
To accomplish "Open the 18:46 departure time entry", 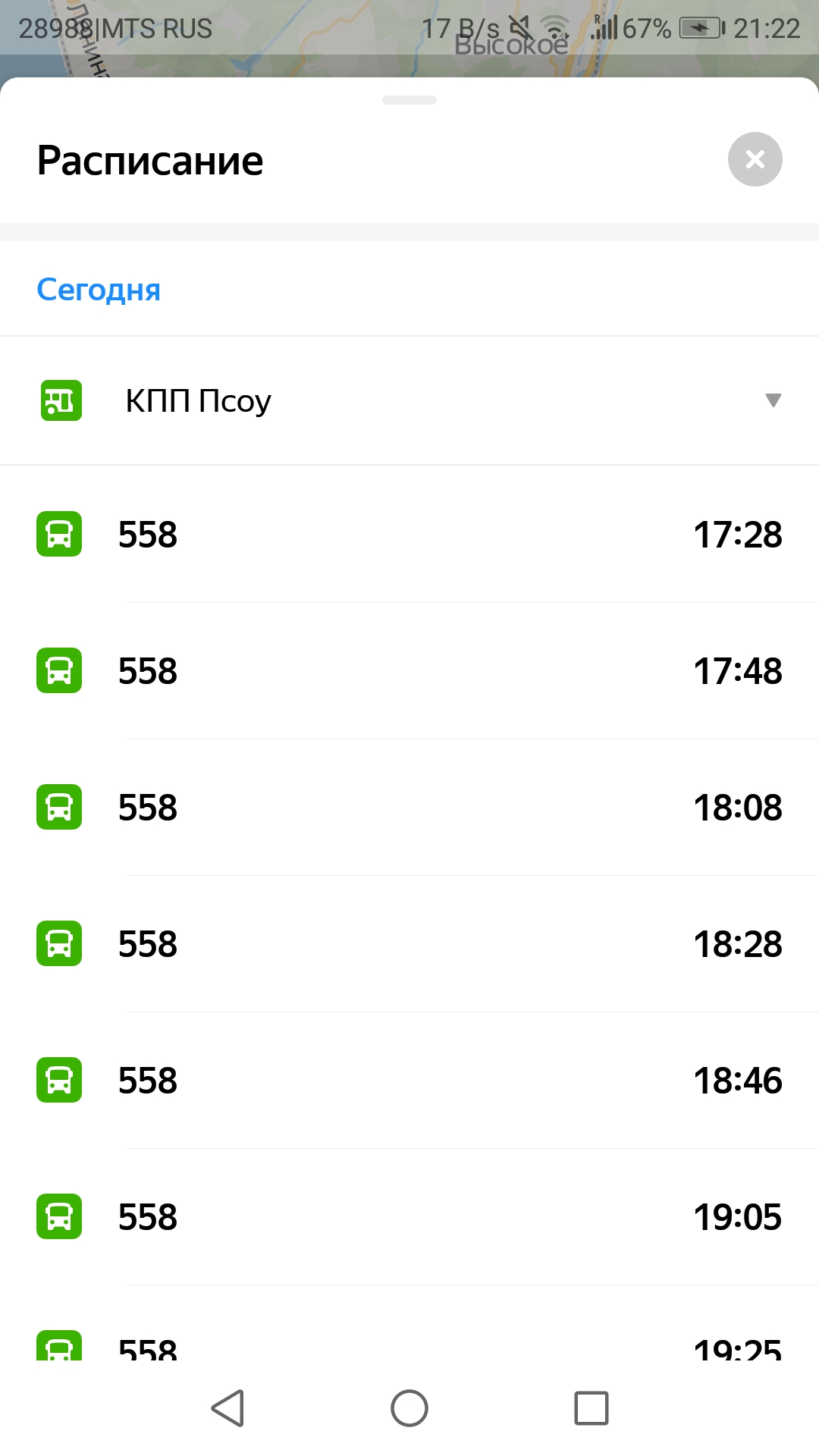I will point(738,1081).
